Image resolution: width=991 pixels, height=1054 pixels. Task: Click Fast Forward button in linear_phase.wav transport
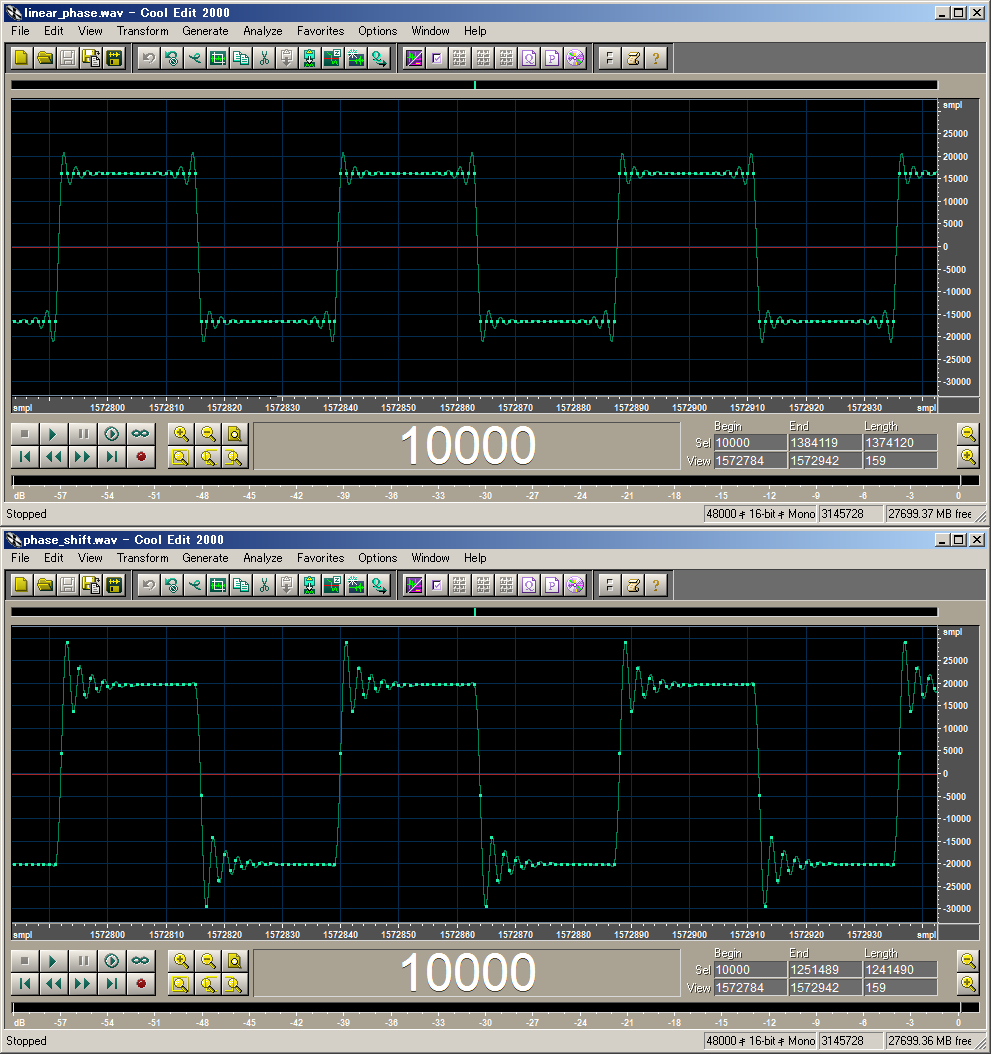click(x=83, y=457)
